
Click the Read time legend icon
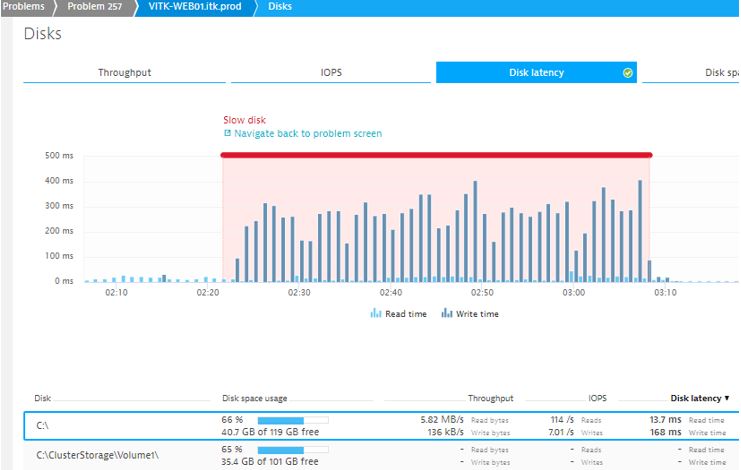coord(376,313)
